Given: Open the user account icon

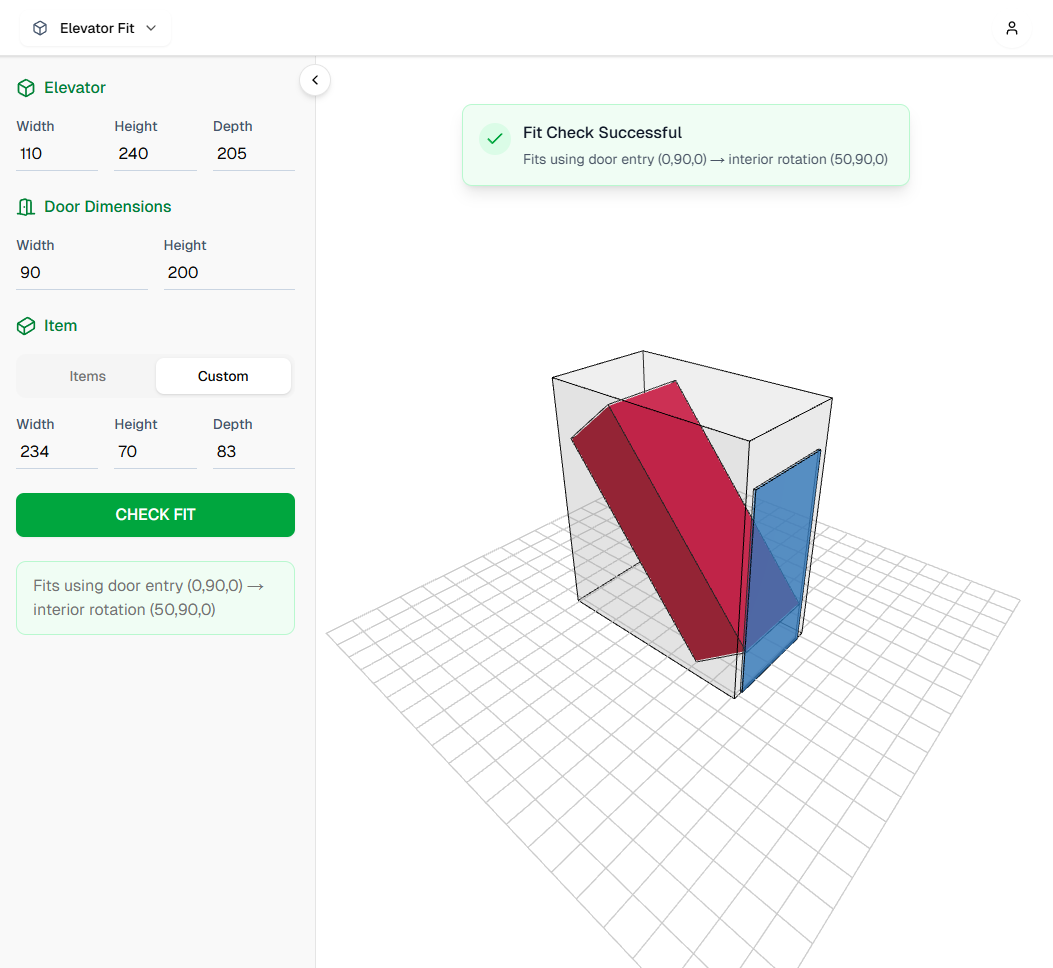Looking at the screenshot, I should pos(1012,28).
